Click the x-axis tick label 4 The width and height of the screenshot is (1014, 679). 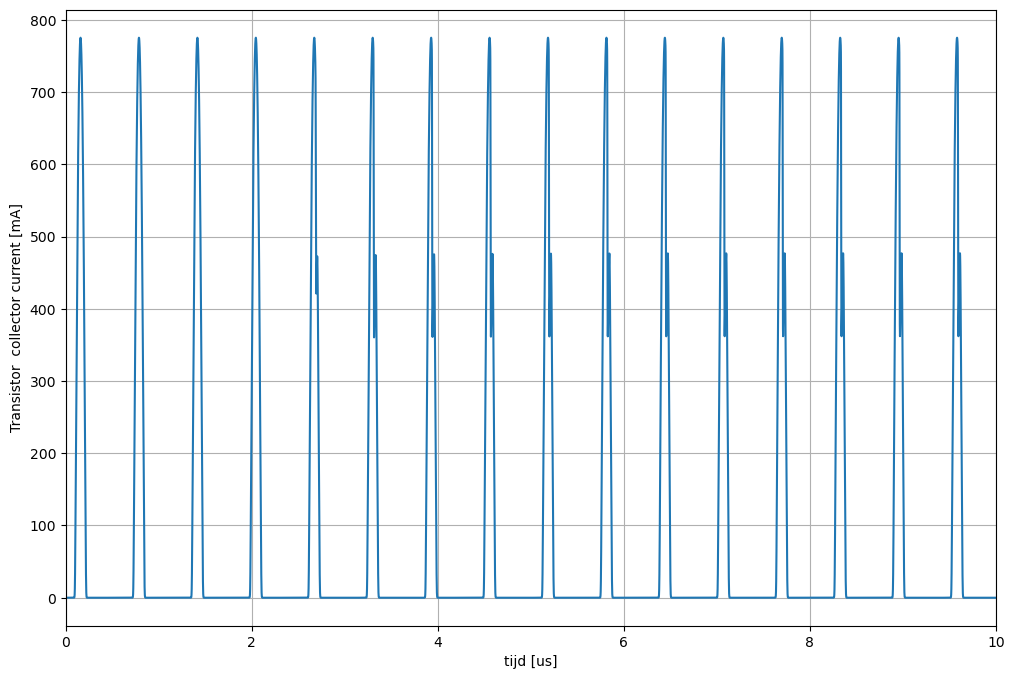[438, 641]
